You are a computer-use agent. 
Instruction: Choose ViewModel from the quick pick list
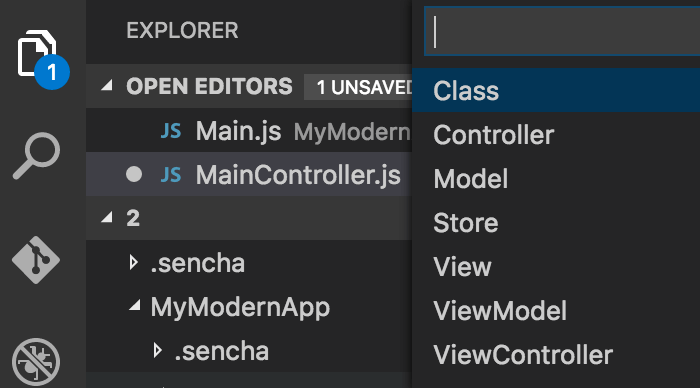coord(556,310)
